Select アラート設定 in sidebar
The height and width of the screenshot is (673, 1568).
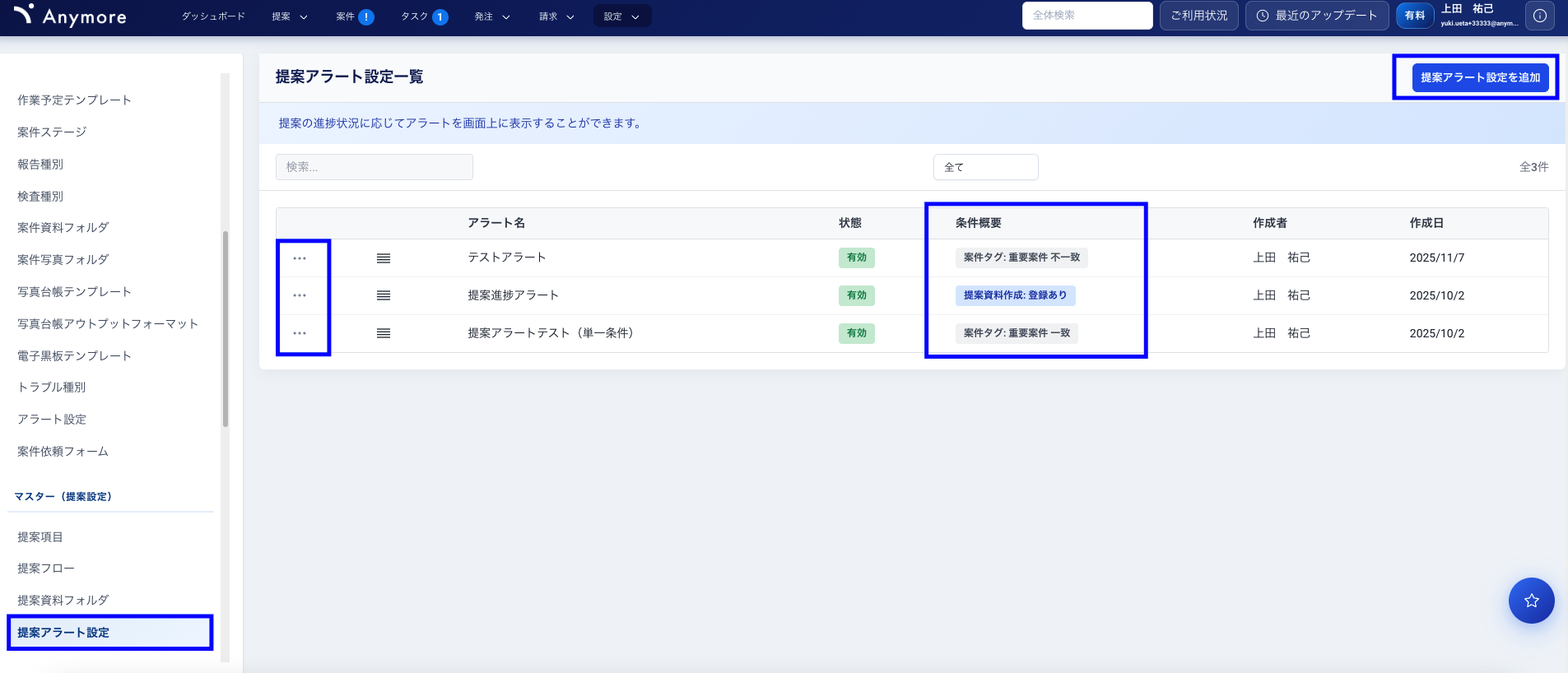point(52,420)
